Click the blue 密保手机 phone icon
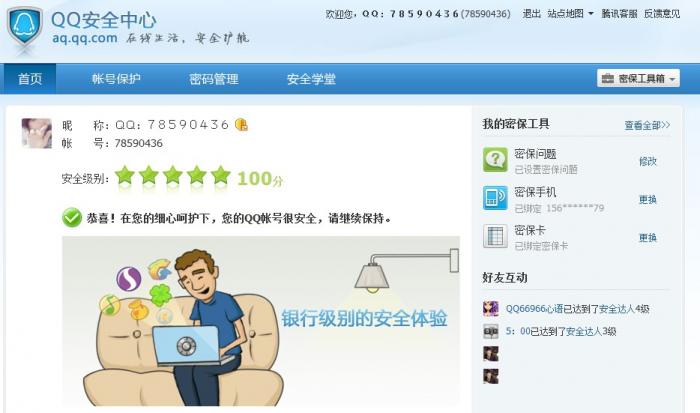 coord(495,198)
